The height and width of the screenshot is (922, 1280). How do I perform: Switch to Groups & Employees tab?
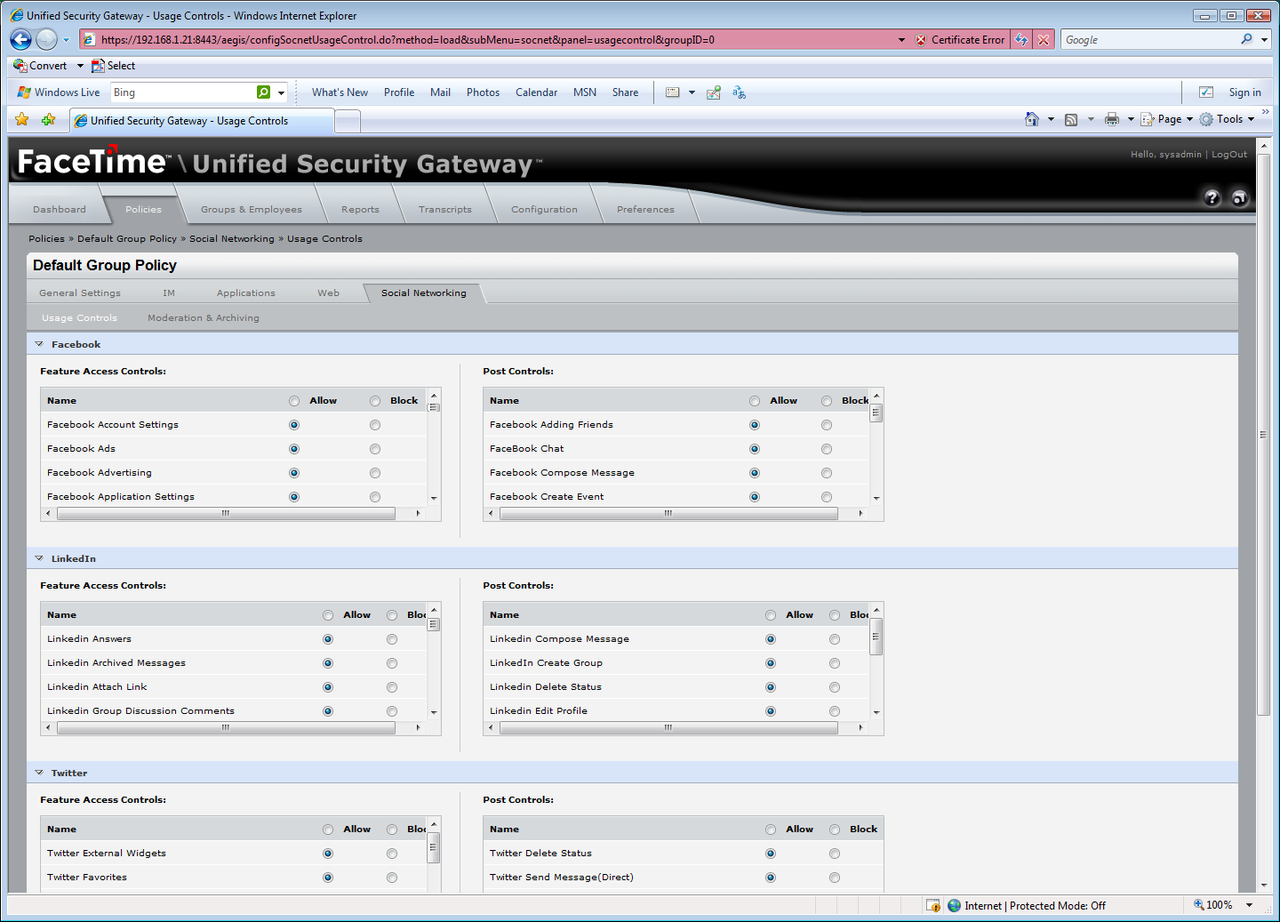[x=251, y=210]
